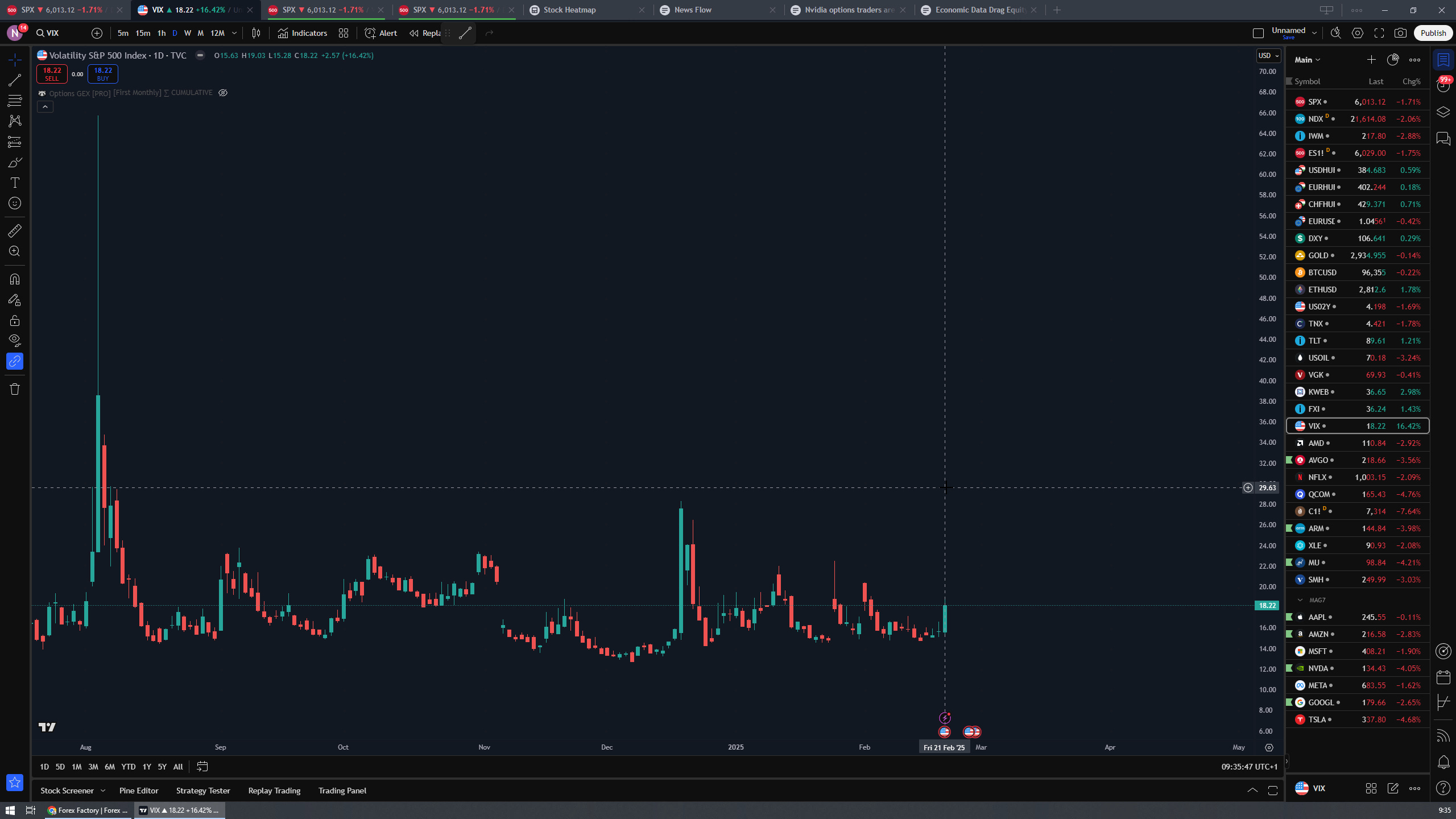Open the Pine Editor tab

click(x=139, y=791)
